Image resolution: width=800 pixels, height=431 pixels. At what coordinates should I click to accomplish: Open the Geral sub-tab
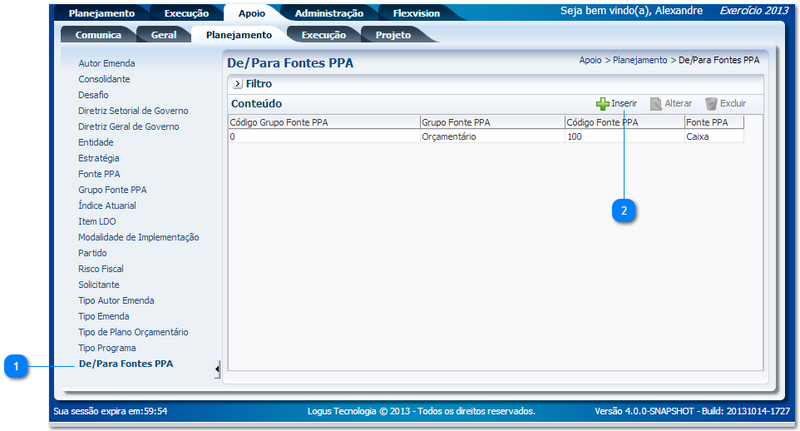click(163, 35)
